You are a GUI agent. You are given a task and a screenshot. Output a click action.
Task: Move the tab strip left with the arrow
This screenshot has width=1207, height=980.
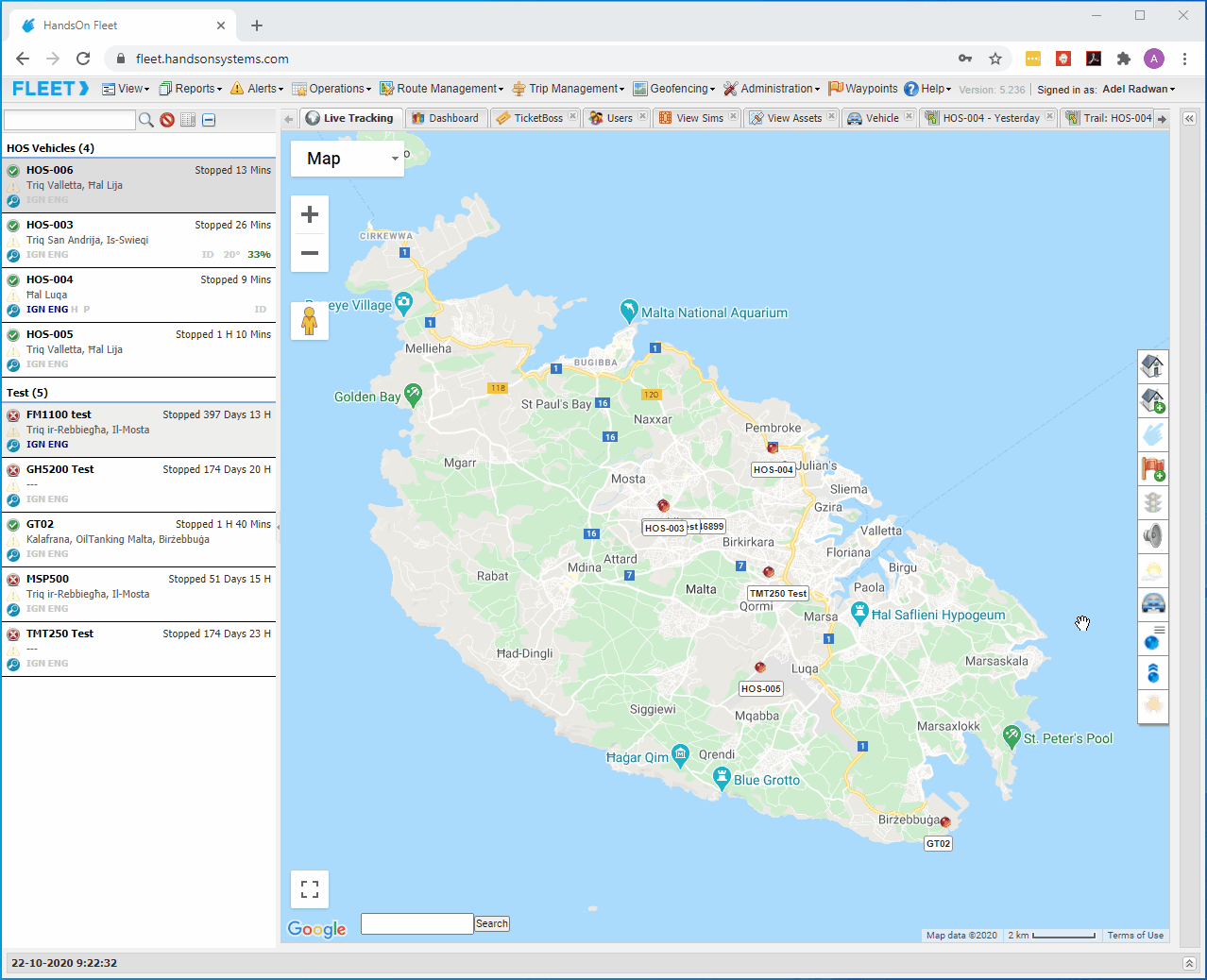click(x=289, y=119)
